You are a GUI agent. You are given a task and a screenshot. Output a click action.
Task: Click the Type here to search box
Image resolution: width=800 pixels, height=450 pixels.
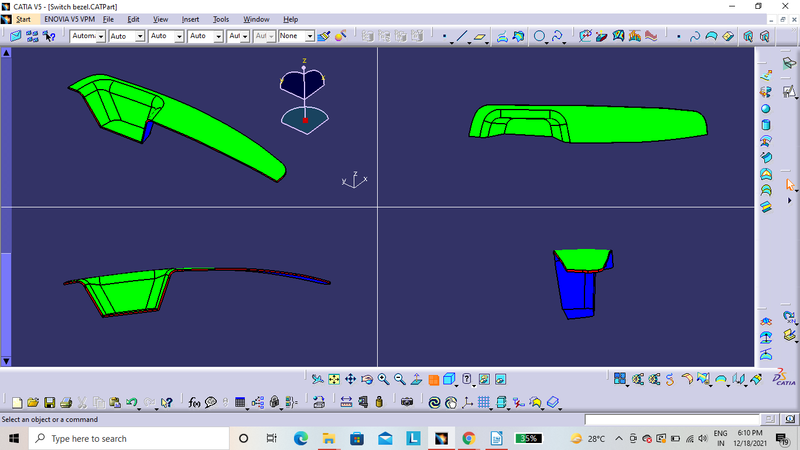point(129,439)
